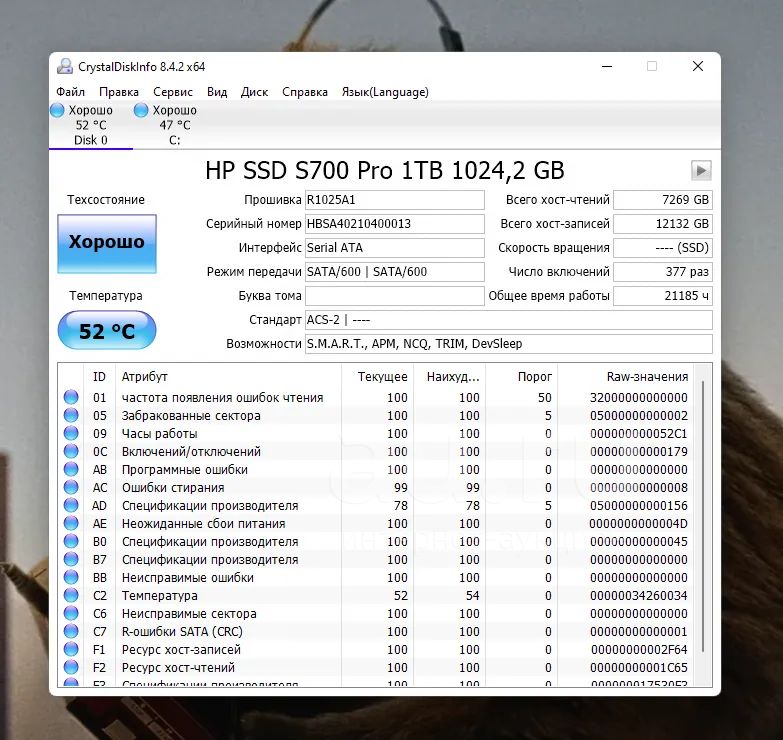Viewport: 783px width, 740px height.
Task: Click status icon of attribute AC row
Action: point(71,487)
